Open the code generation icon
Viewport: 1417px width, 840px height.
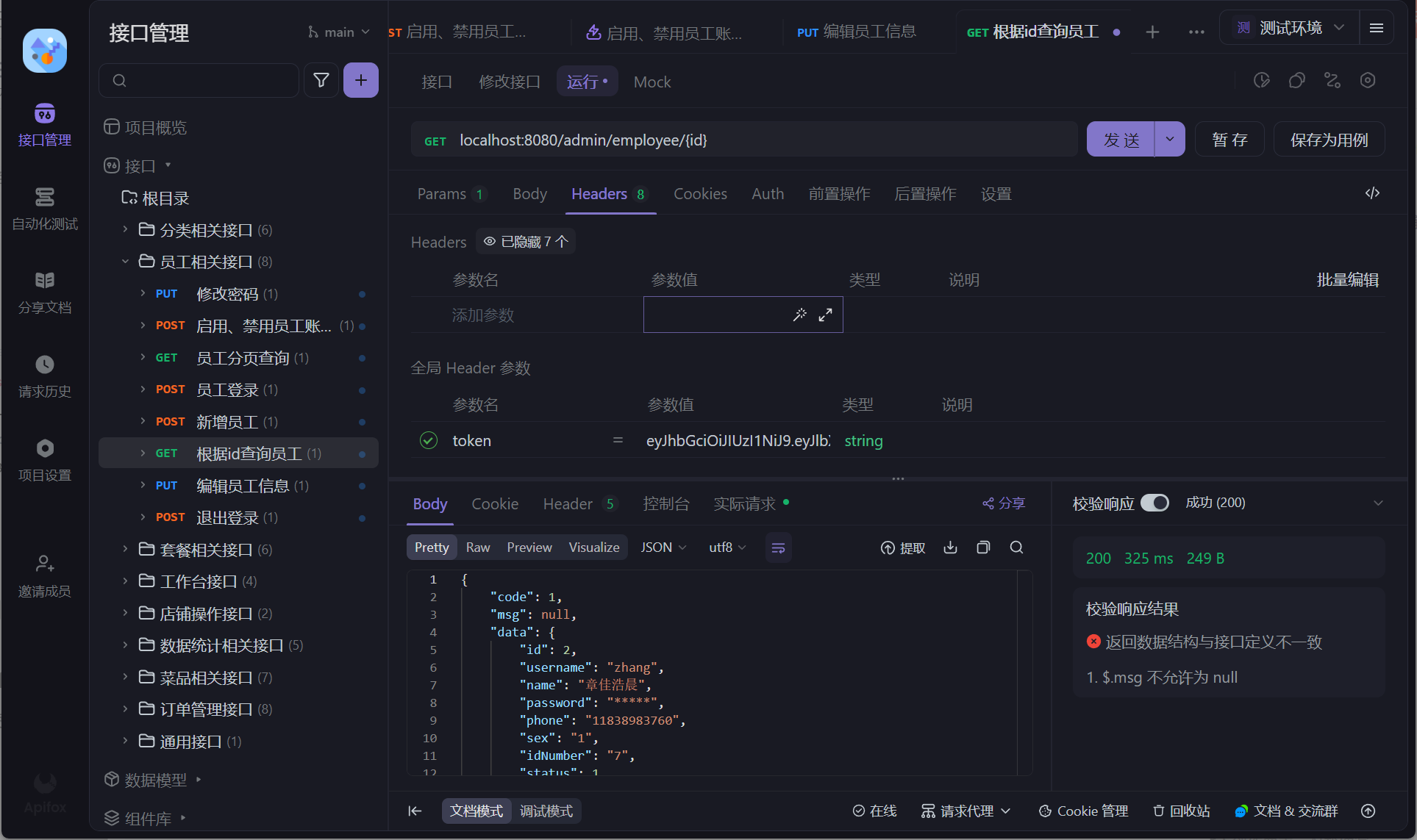click(1372, 193)
